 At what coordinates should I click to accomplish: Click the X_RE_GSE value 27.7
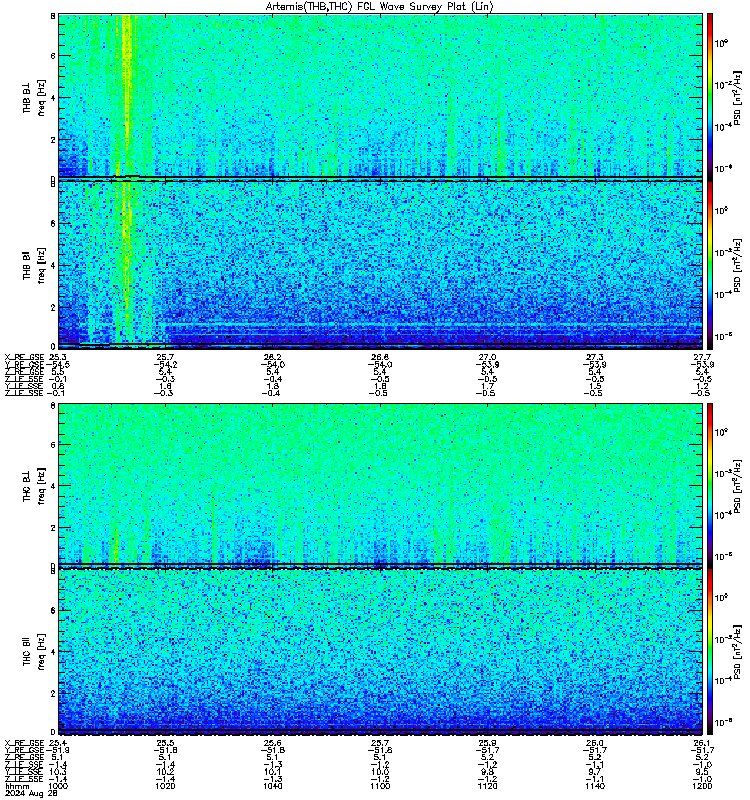(x=703, y=357)
